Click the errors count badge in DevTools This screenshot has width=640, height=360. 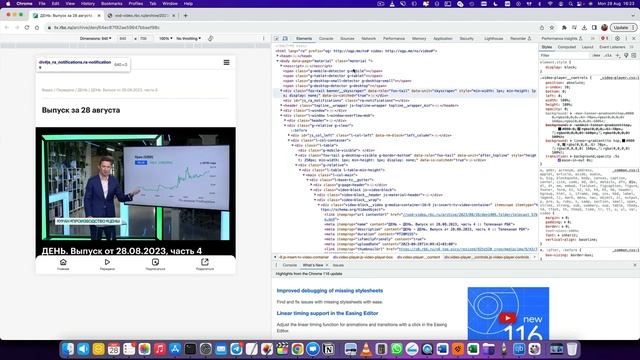tap(604, 38)
